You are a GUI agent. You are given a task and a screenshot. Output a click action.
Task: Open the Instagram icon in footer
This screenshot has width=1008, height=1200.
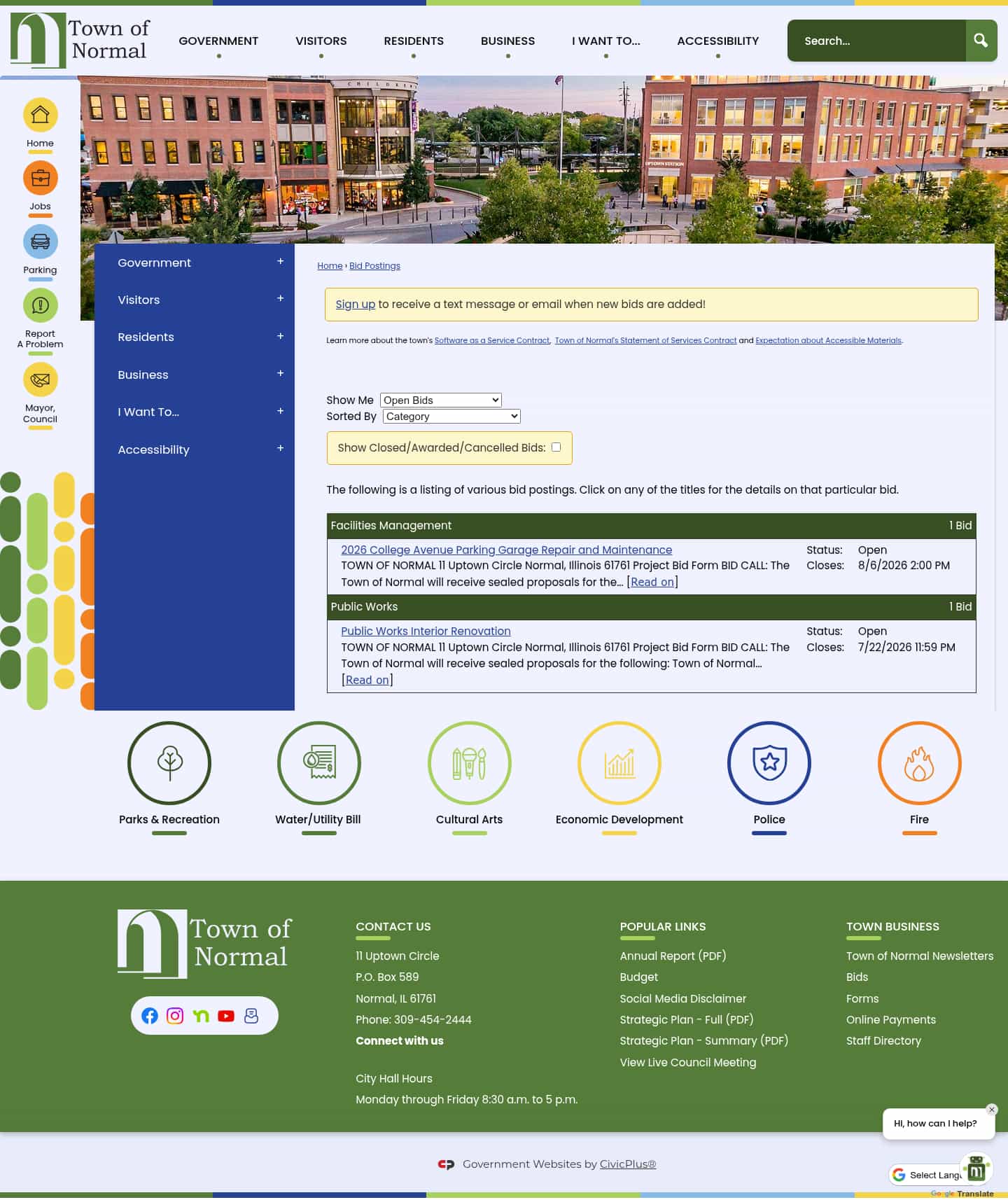175,1016
